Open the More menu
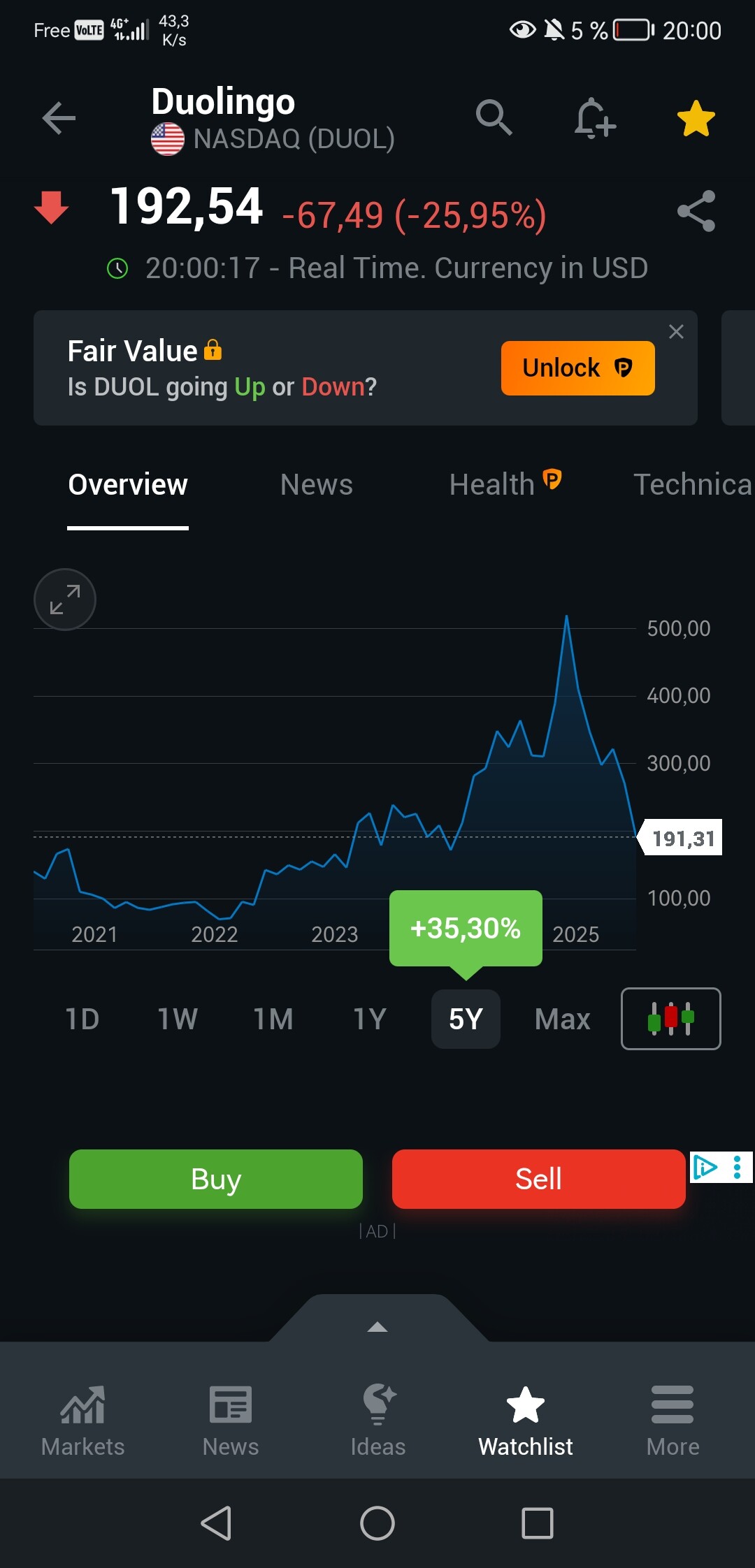Image resolution: width=755 pixels, height=1568 pixels. tap(673, 1421)
